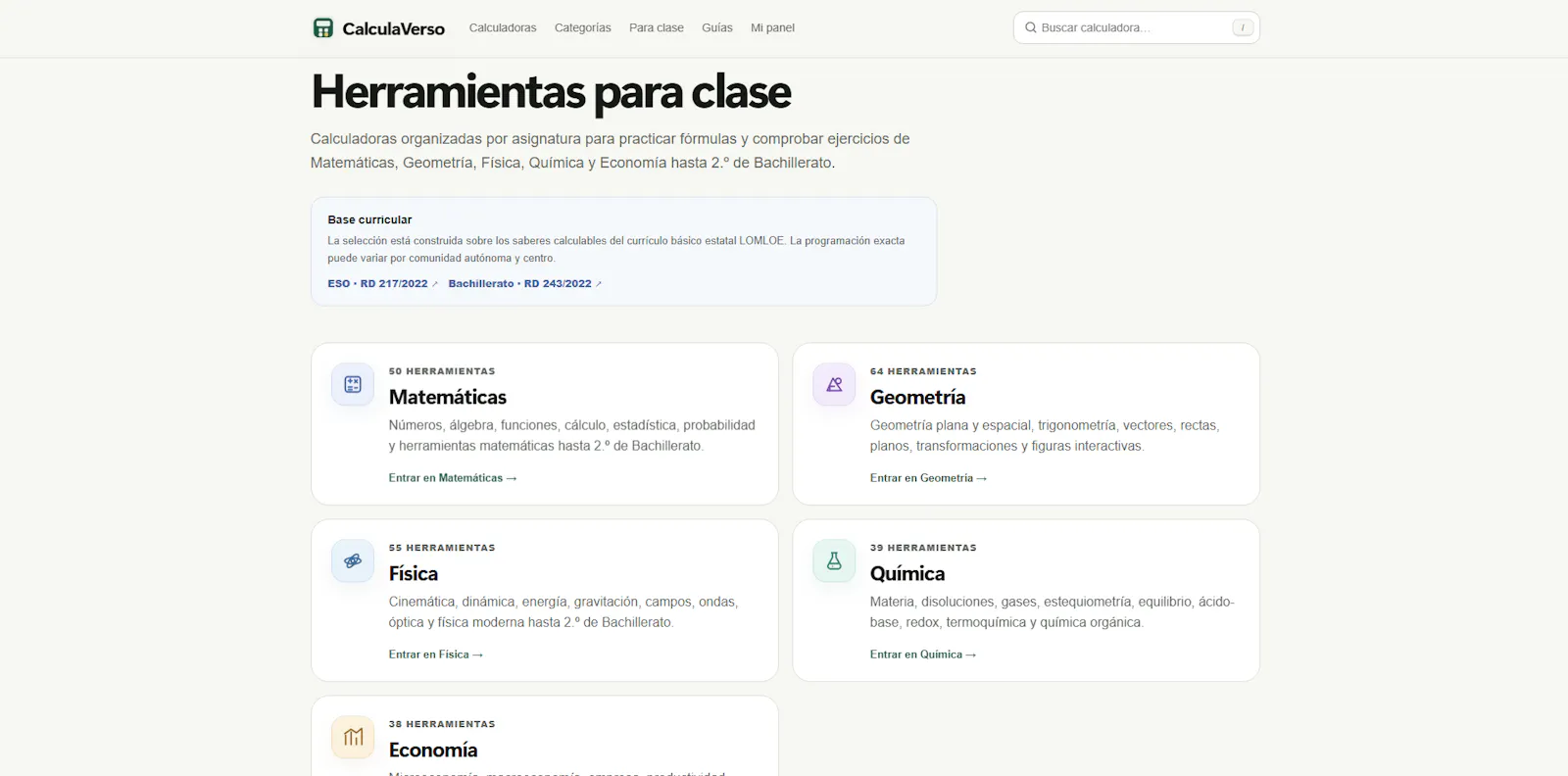Click the 50 HERRAMIENTAS label
The image size is (1568, 776).
(442, 371)
